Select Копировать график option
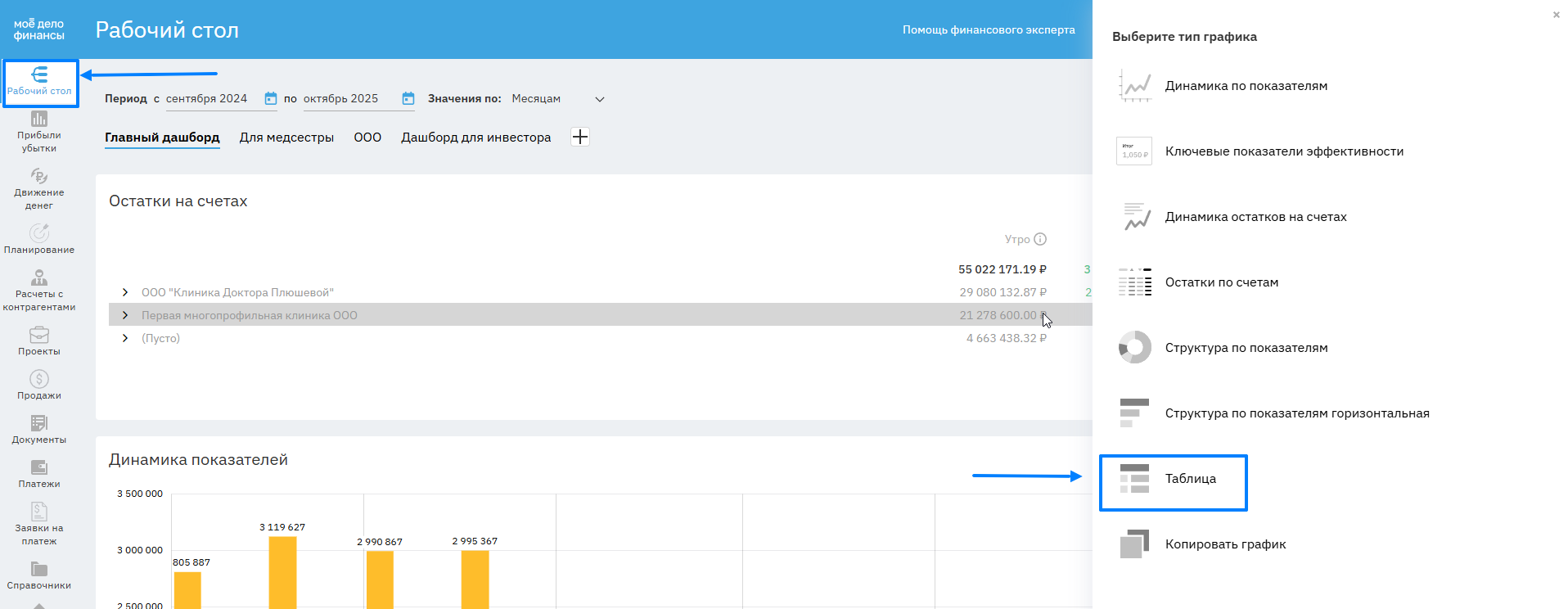Image resolution: width=1568 pixels, height=609 pixels. (1201, 544)
